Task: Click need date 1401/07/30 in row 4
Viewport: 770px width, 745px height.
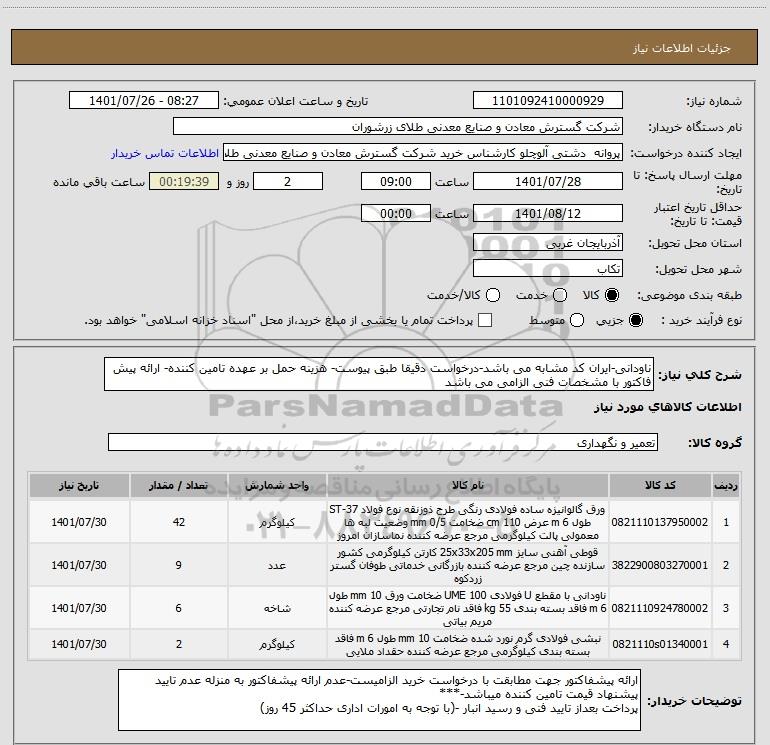Action: click(x=79, y=644)
